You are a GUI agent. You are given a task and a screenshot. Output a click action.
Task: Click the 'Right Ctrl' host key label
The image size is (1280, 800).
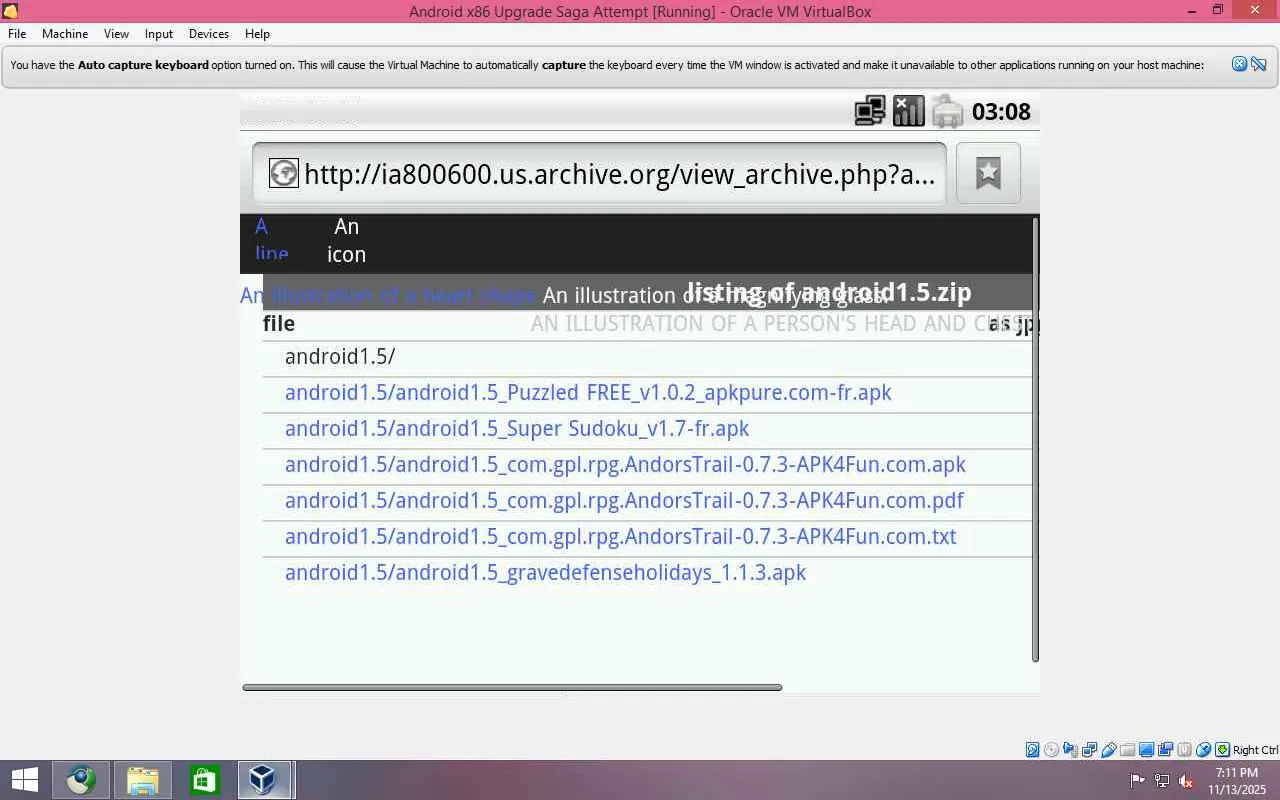coord(1255,750)
